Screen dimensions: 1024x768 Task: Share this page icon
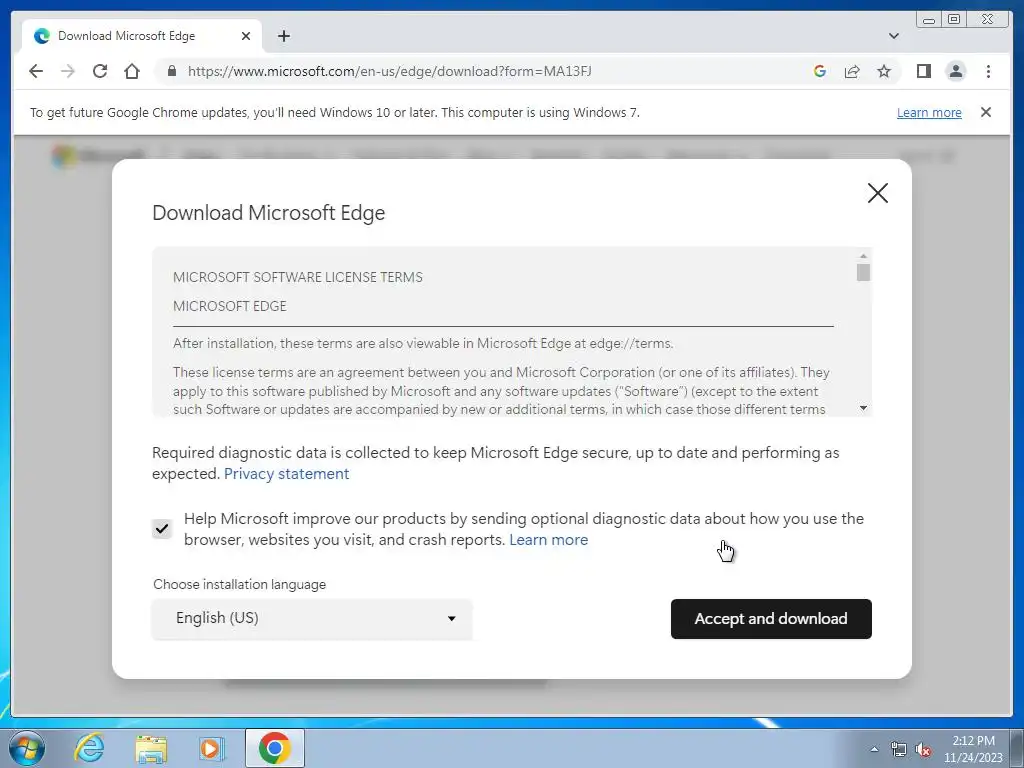tap(852, 71)
